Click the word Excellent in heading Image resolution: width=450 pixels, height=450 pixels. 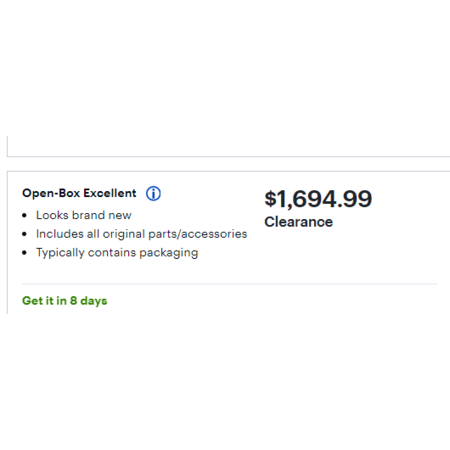110,193
